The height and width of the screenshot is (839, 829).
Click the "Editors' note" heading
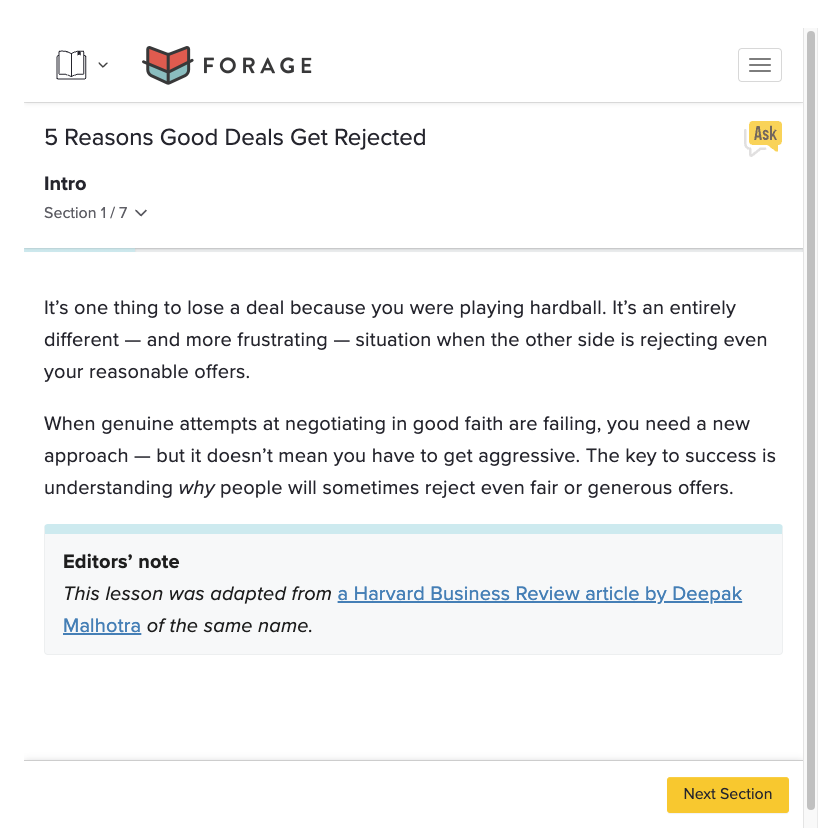(x=121, y=562)
